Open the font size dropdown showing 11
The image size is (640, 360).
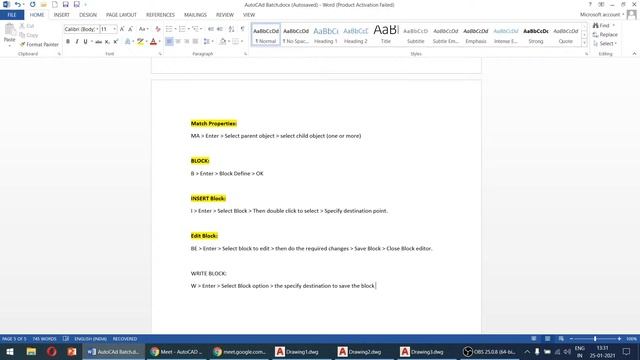[x=109, y=29]
